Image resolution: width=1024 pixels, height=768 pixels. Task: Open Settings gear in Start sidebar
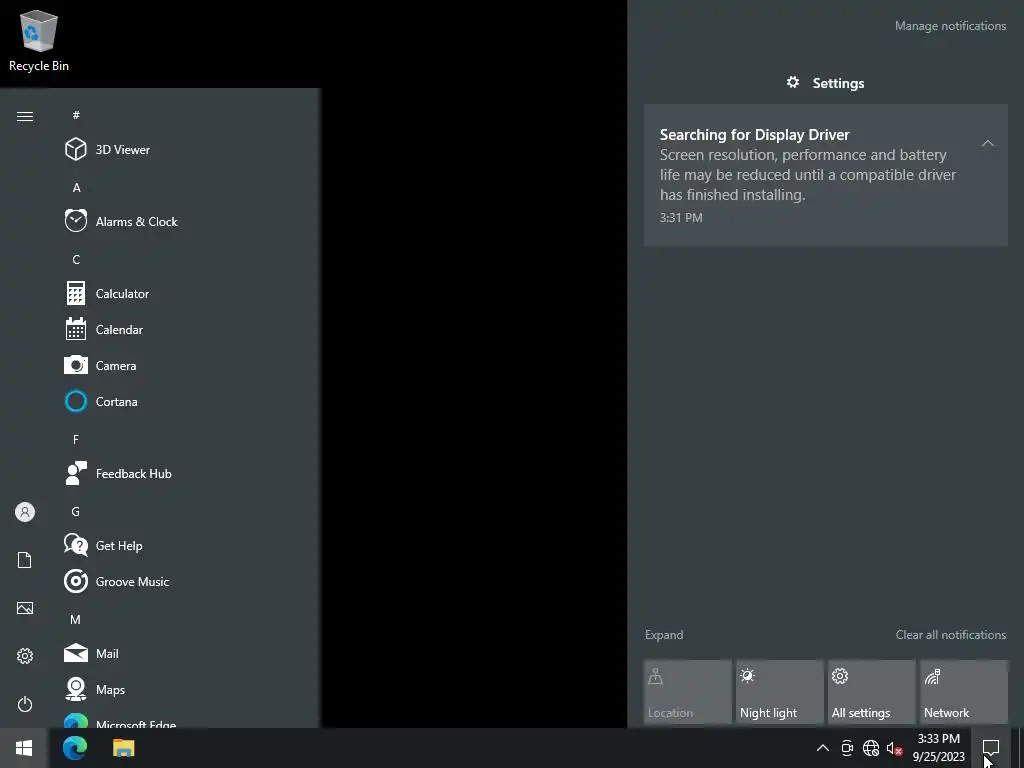coord(25,656)
